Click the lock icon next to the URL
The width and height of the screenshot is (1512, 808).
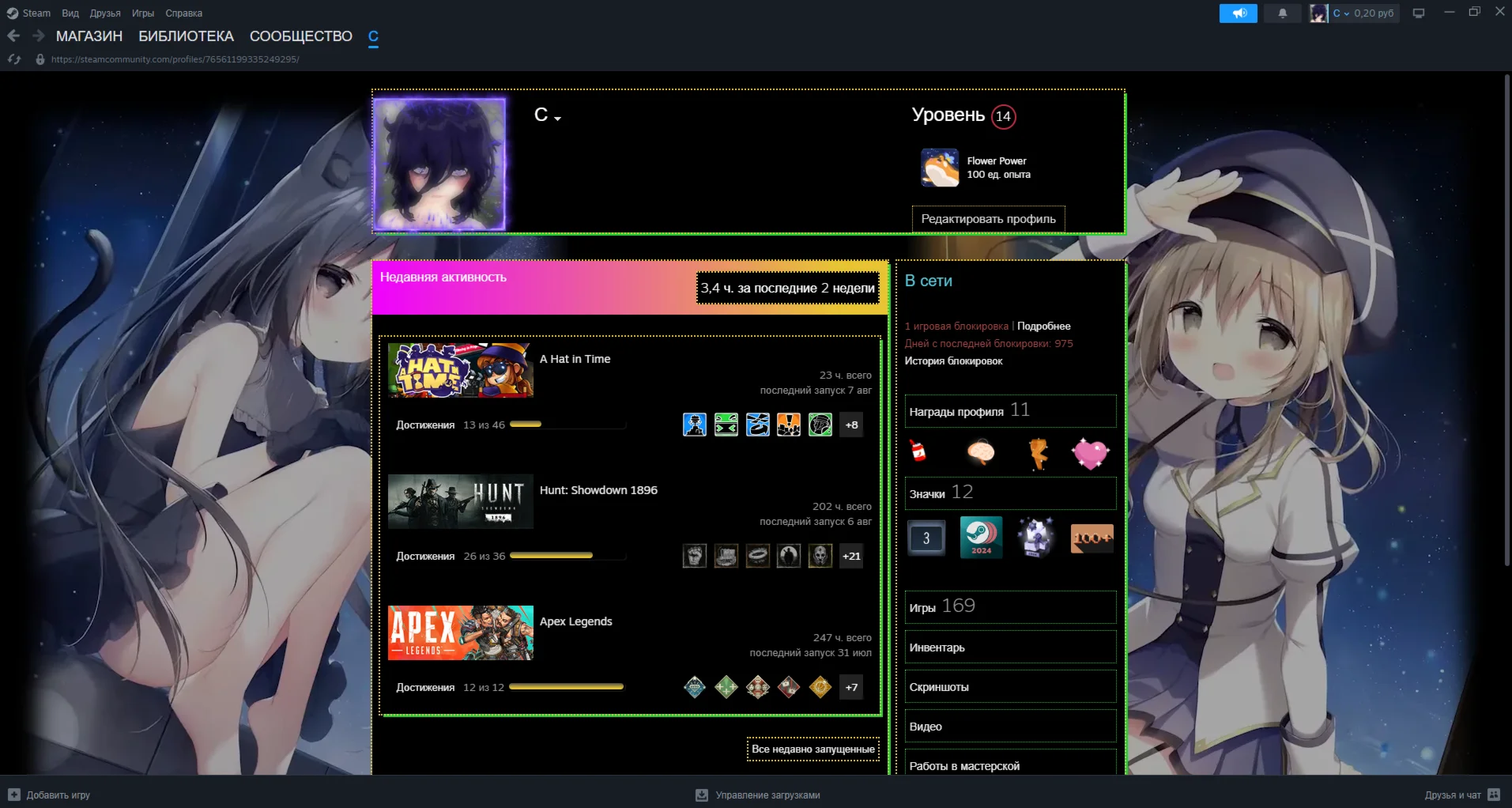(40, 59)
